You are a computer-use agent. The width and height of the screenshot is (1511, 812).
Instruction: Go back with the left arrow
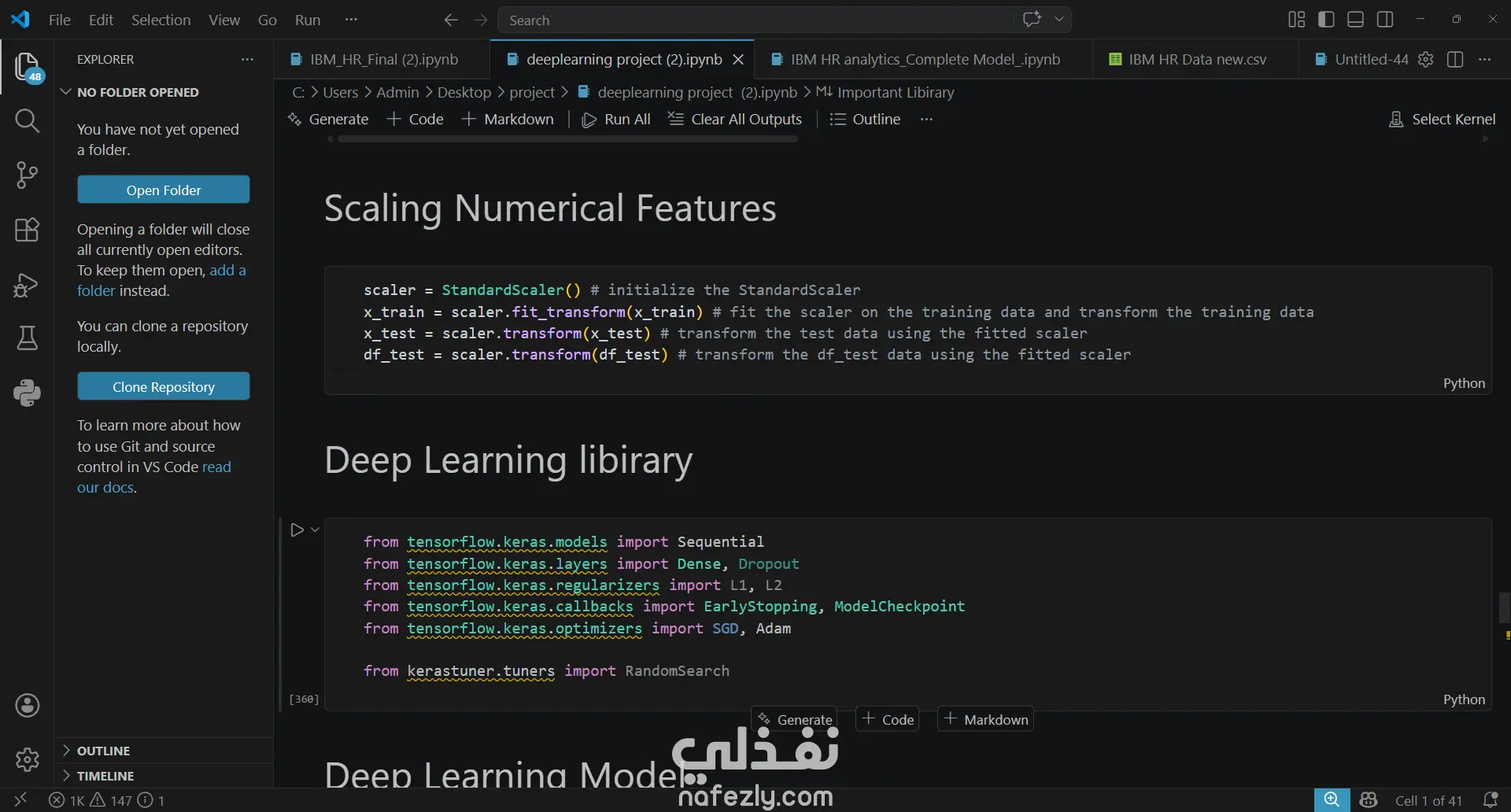(451, 20)
